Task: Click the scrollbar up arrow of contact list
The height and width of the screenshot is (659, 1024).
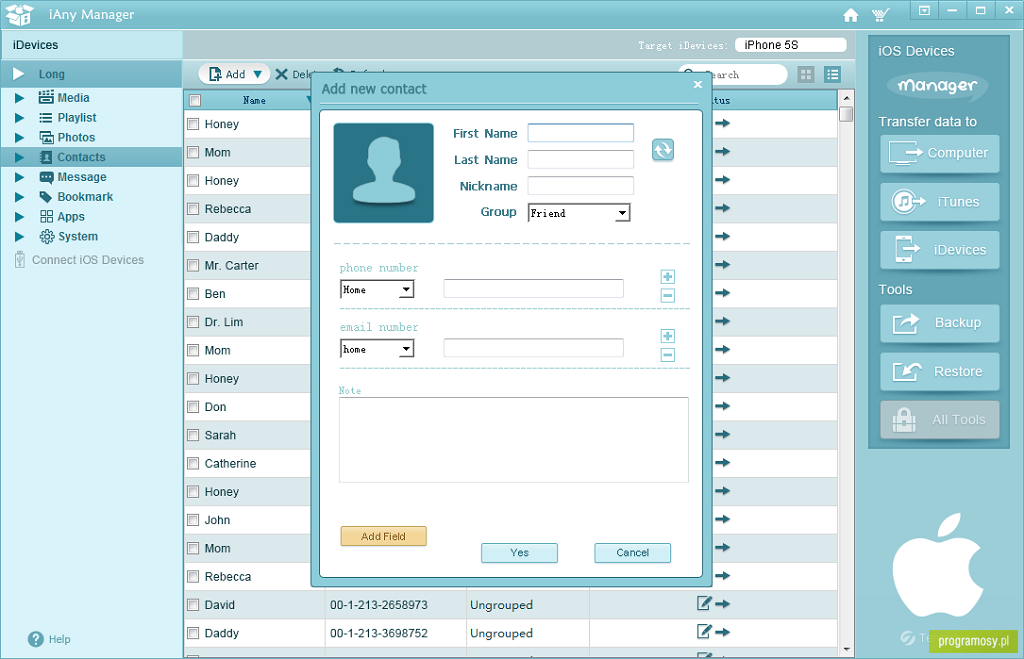Action: tap(846, 98)
